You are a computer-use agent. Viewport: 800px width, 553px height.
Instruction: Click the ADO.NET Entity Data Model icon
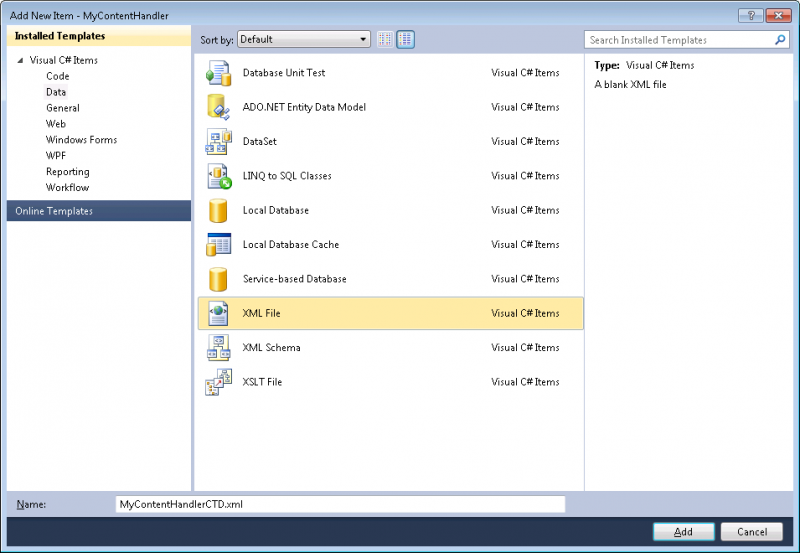click(x=218, y=107)
